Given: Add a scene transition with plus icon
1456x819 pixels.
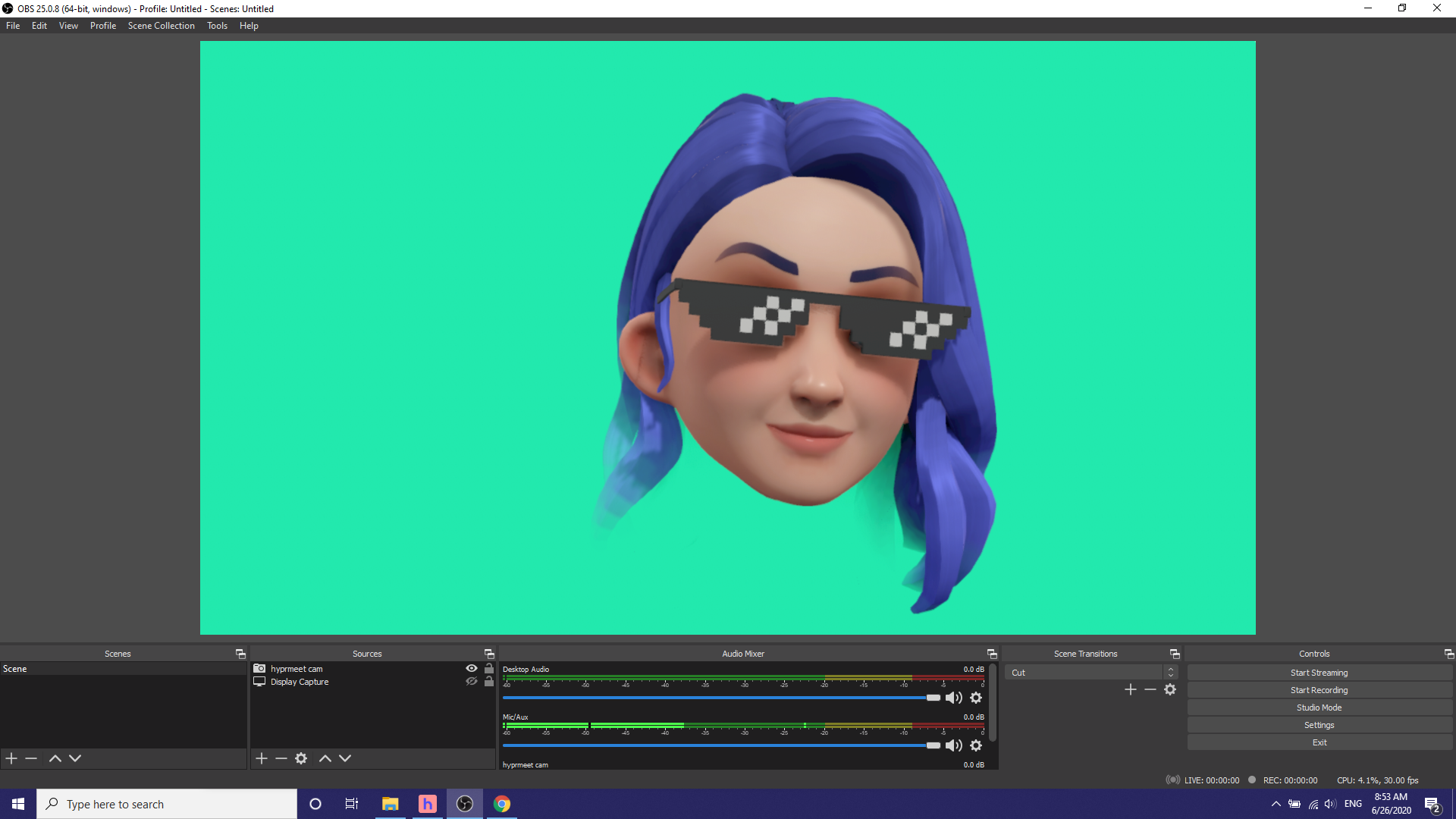Looking at the screenshot, I should pyautogui.click(x=1131, y=689).
